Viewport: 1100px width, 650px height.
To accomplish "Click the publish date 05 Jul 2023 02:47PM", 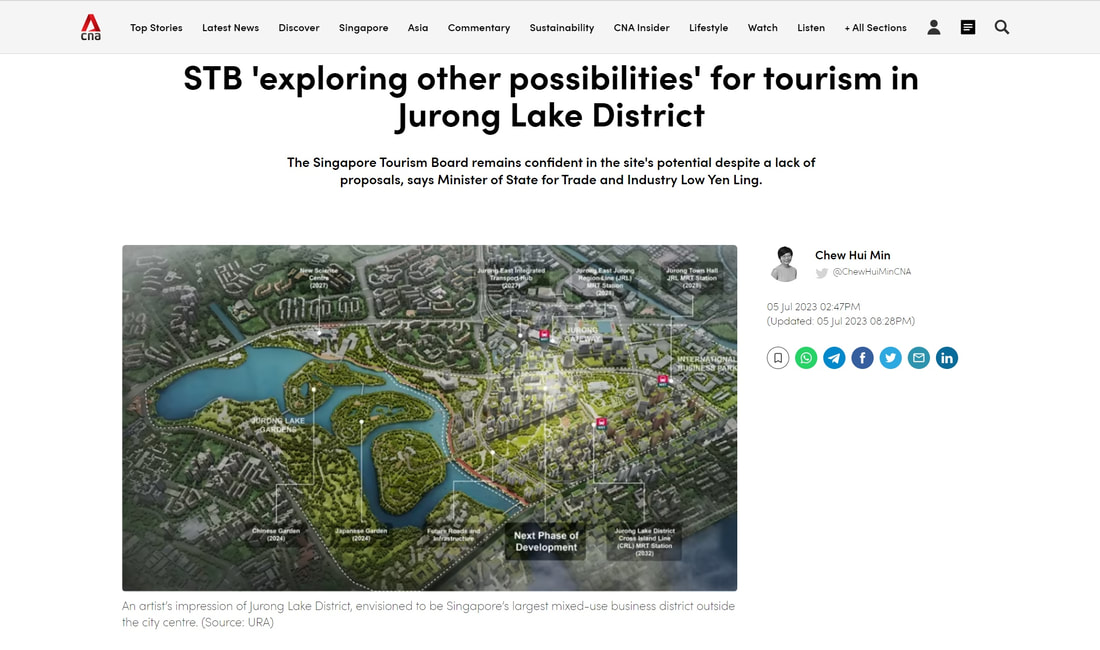I will coord(813,306).
